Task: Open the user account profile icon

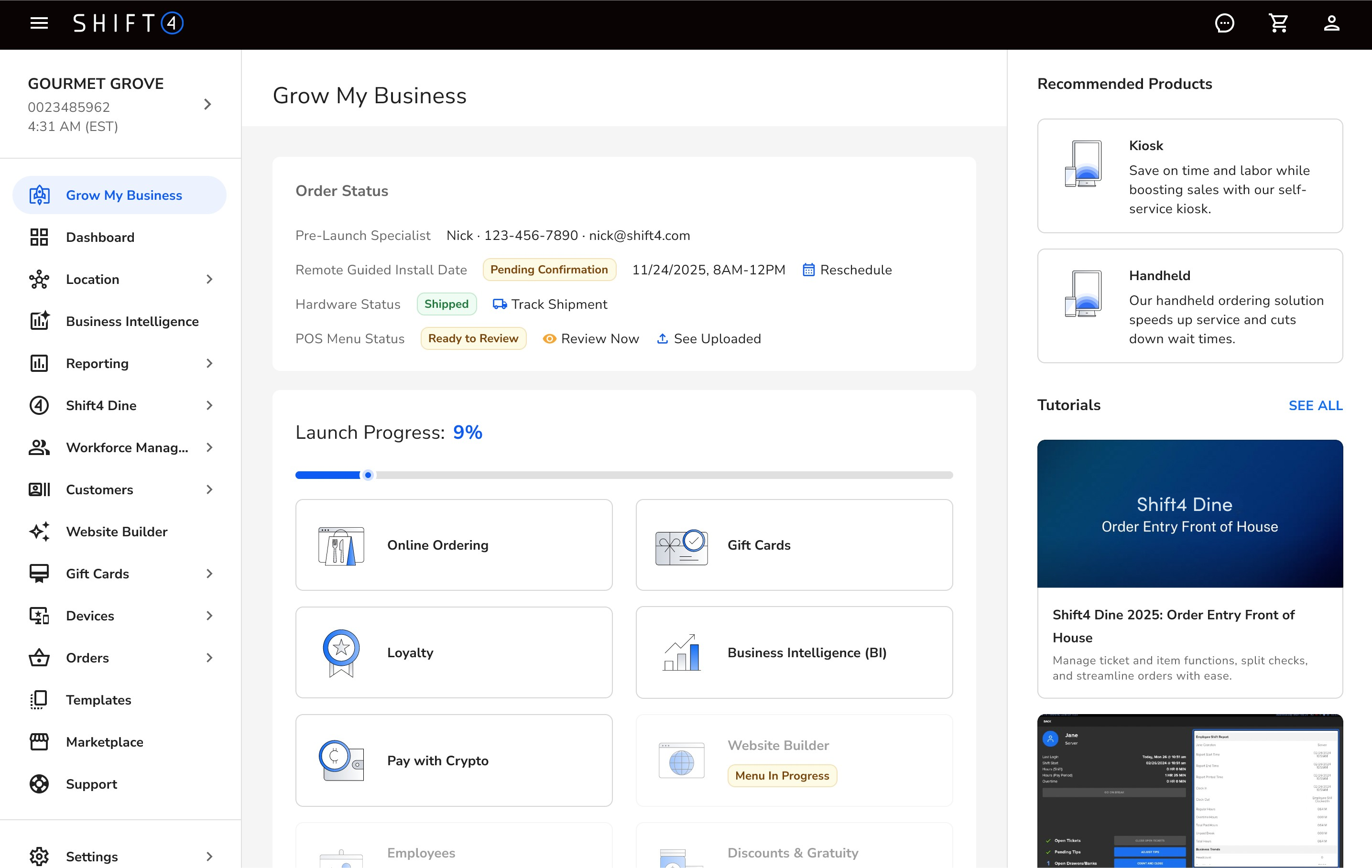Action: coord(1331,23)
